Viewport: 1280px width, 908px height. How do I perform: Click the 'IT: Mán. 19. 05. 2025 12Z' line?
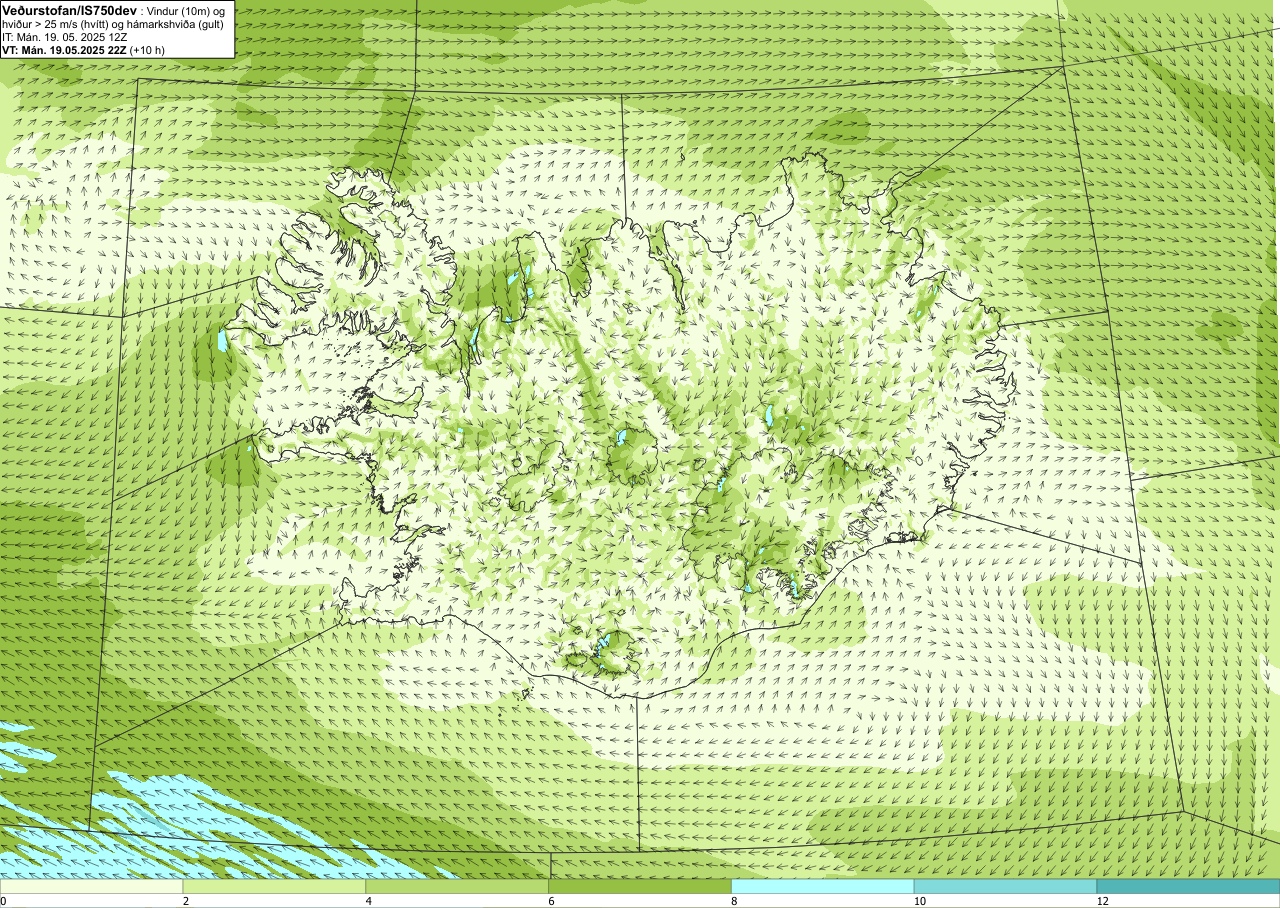click(66, 37)
